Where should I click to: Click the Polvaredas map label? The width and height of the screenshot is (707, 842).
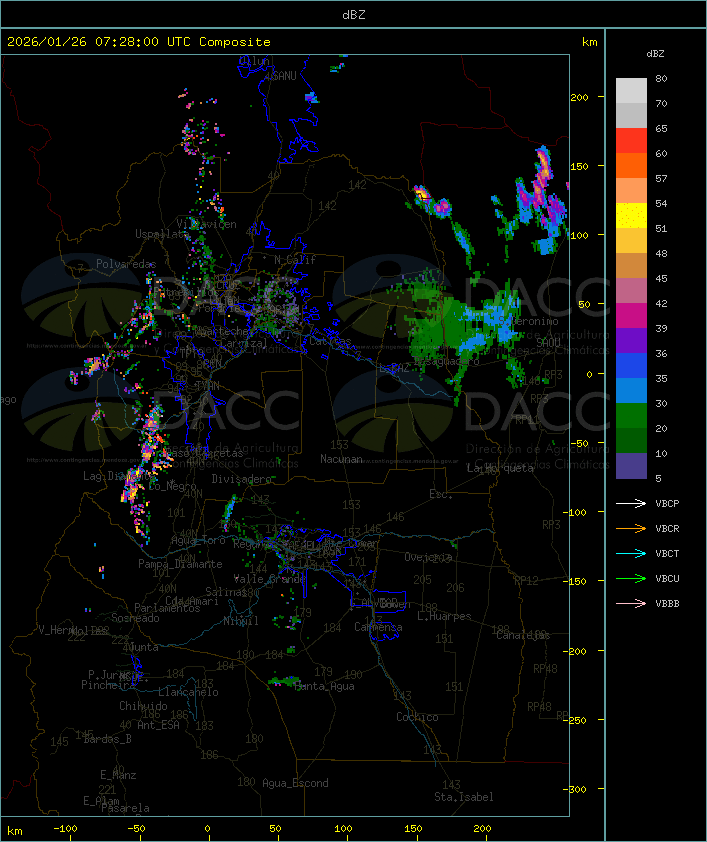126,264
